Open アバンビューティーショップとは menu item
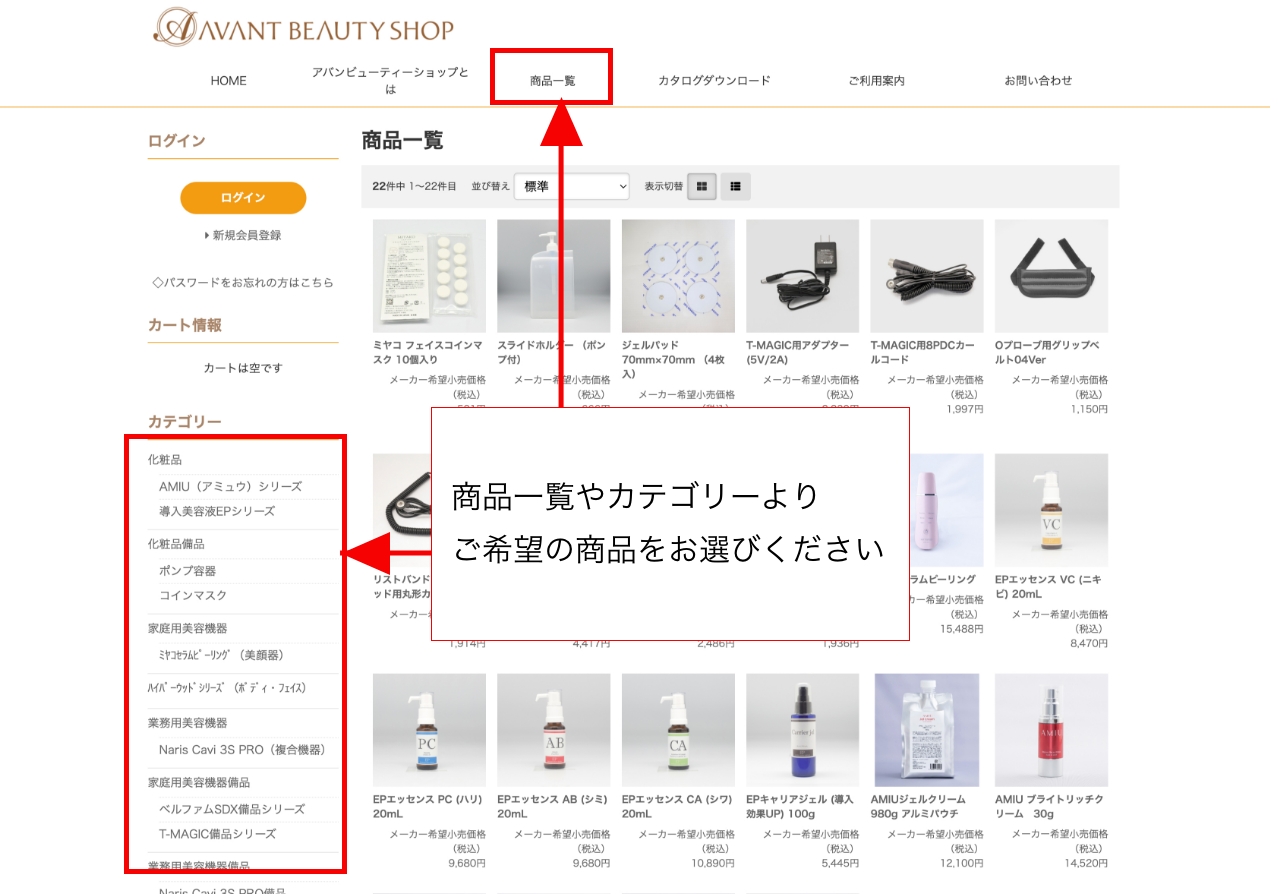 (x=390, y=81)
